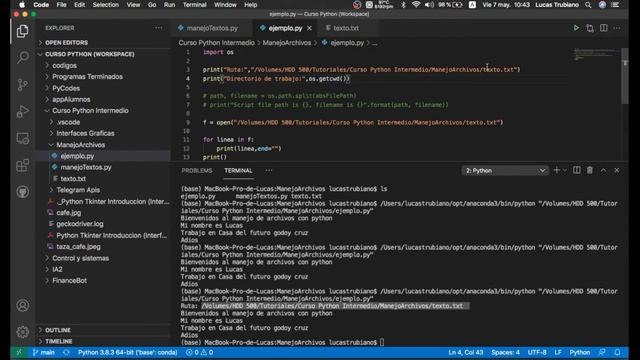Open launch profile dropdown next to plus

(x=565, y=170)
